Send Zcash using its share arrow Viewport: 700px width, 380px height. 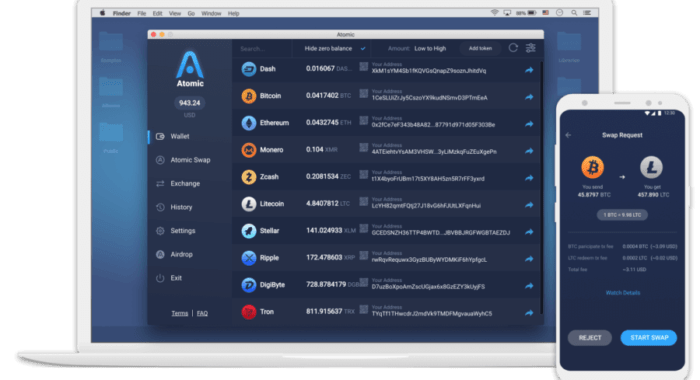[x=529, y=178]
